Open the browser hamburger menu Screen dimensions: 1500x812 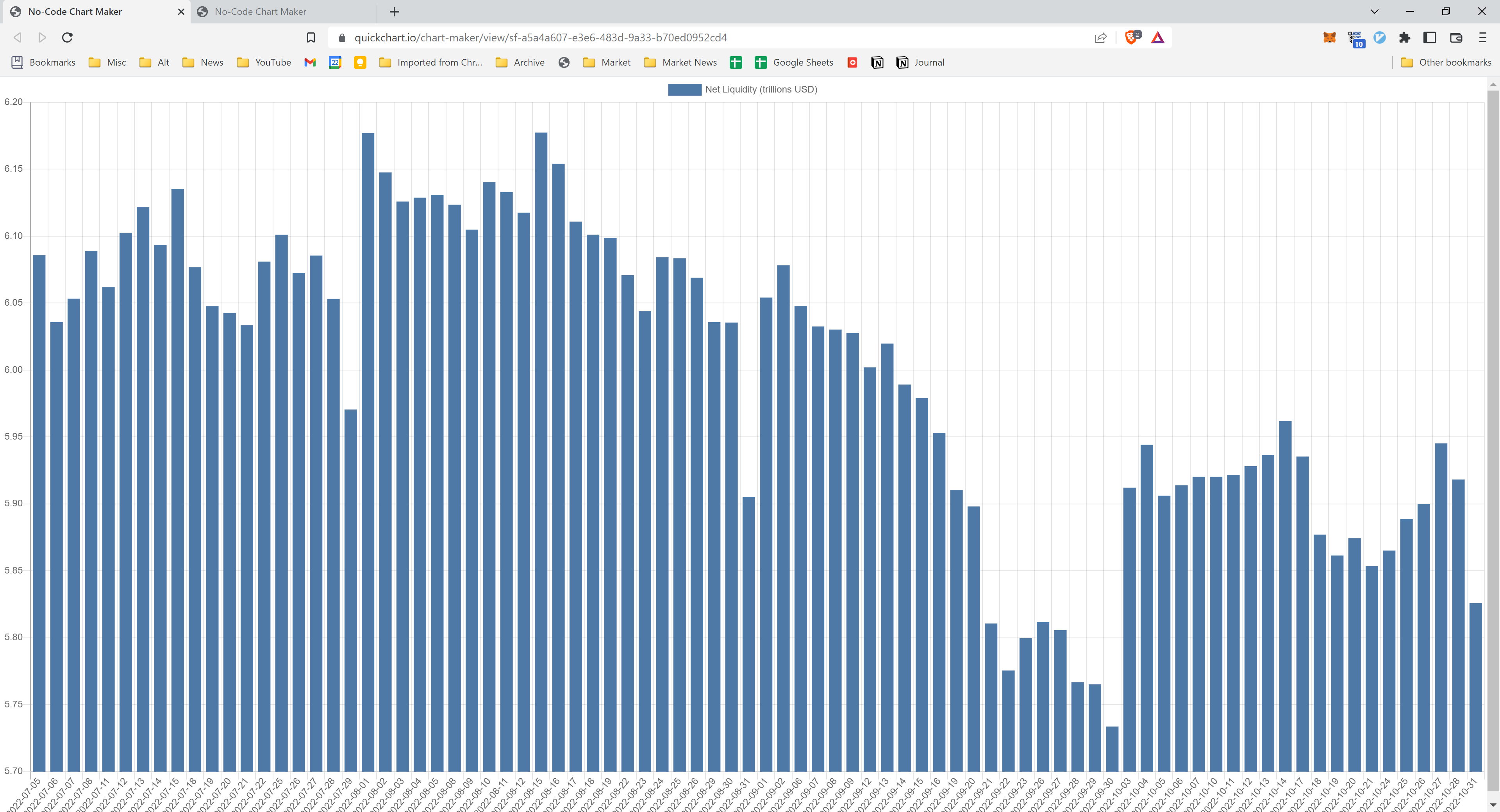[x=1482, y=37]
